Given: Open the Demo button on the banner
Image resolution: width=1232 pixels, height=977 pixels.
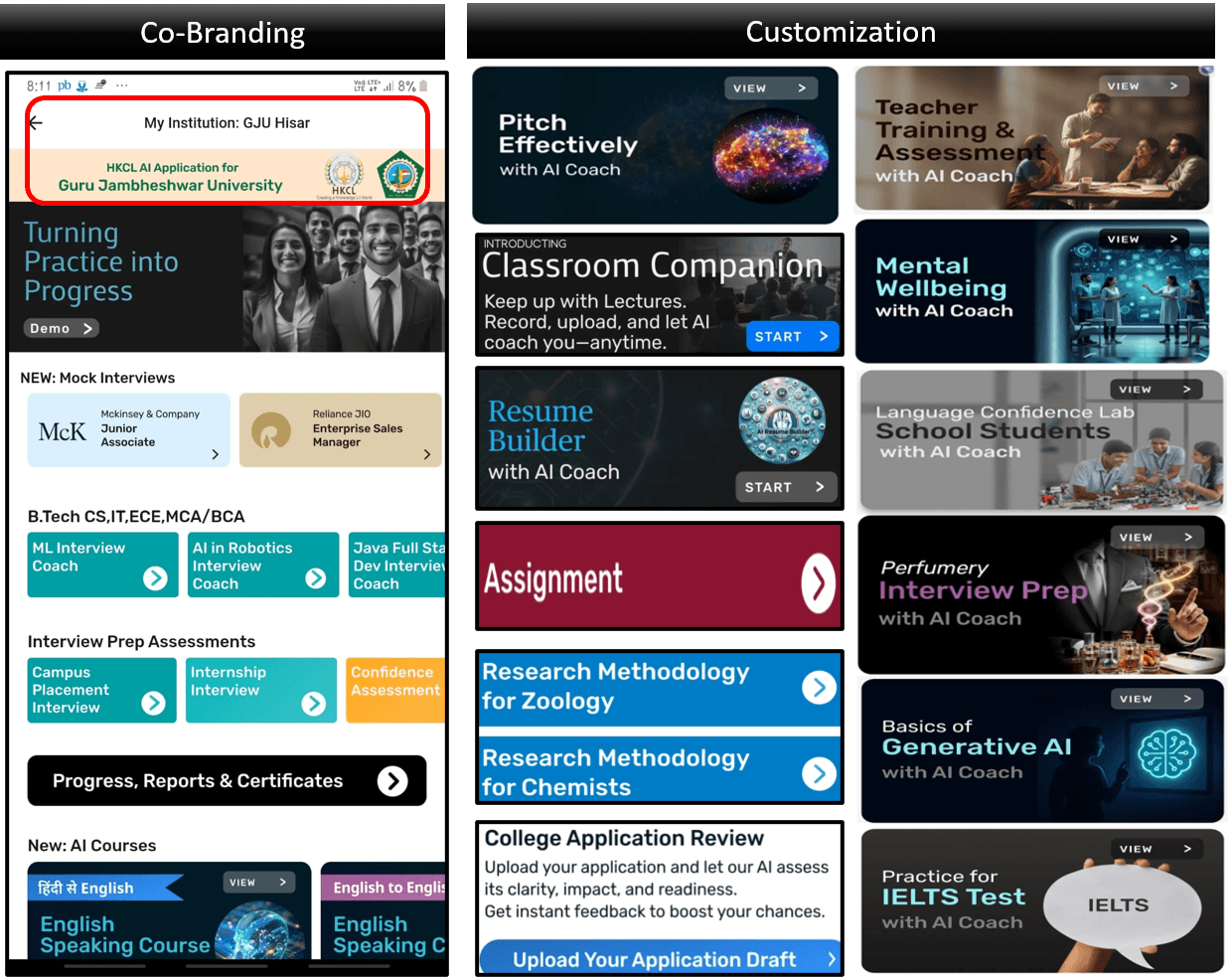Looking at the screenshot, I should coord(62,328).
